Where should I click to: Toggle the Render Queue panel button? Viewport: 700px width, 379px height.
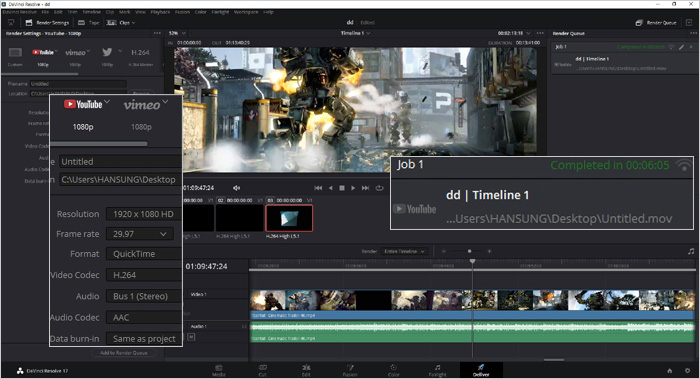point(656,22)
